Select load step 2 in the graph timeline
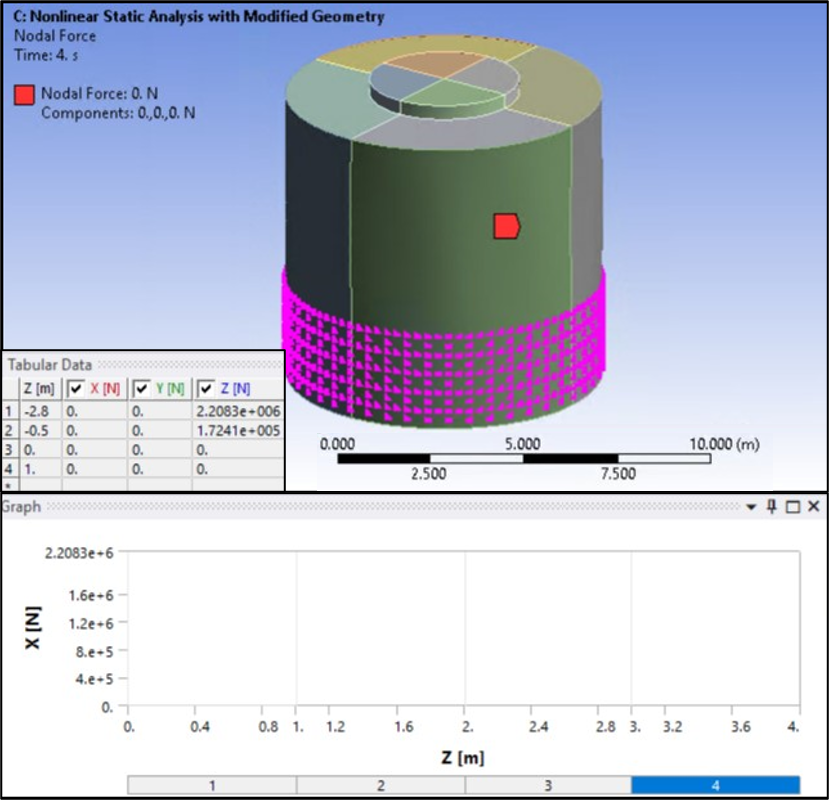829x800 pixels. click(380, 786)
